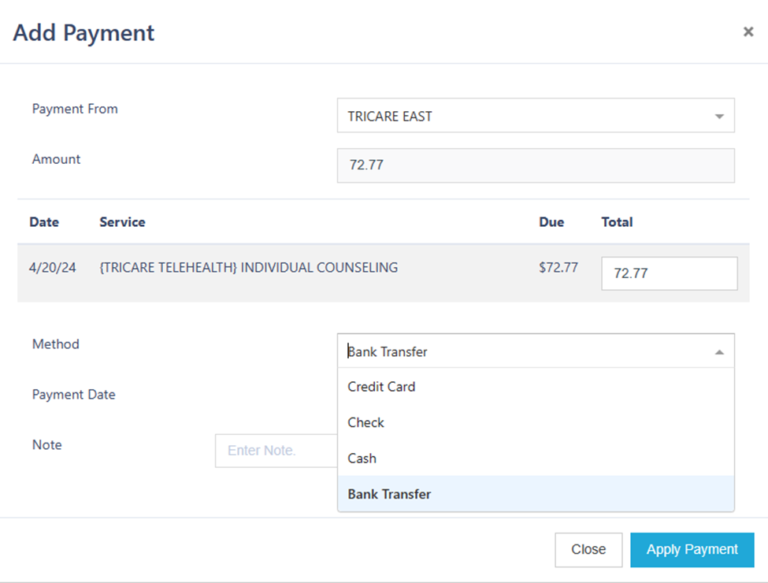The image size is (768, 583).
Task: Choose Check as the payment method
Action: coord(366,423)
